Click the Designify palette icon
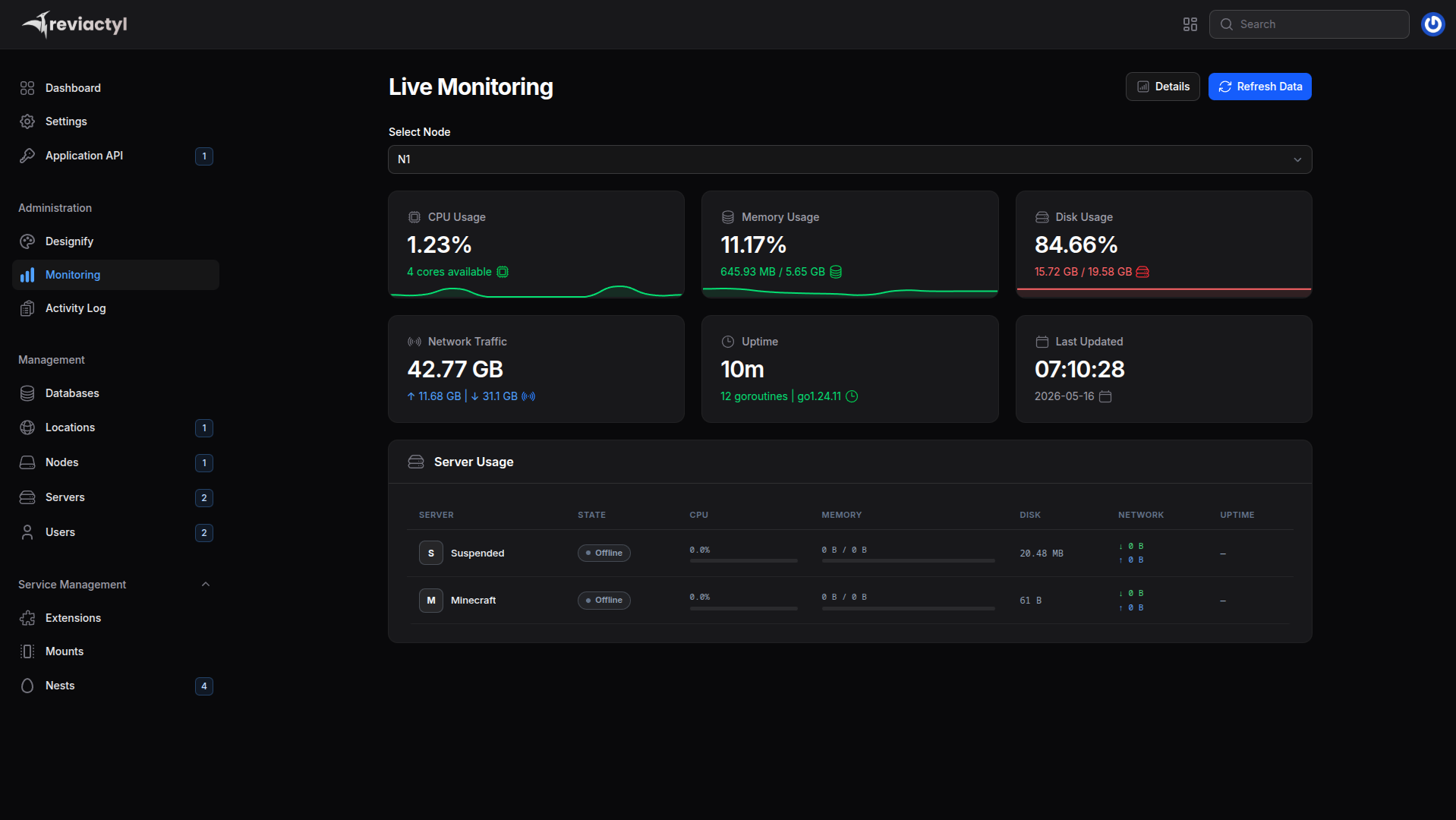The image size is (1456, 820). coord(27,241)
